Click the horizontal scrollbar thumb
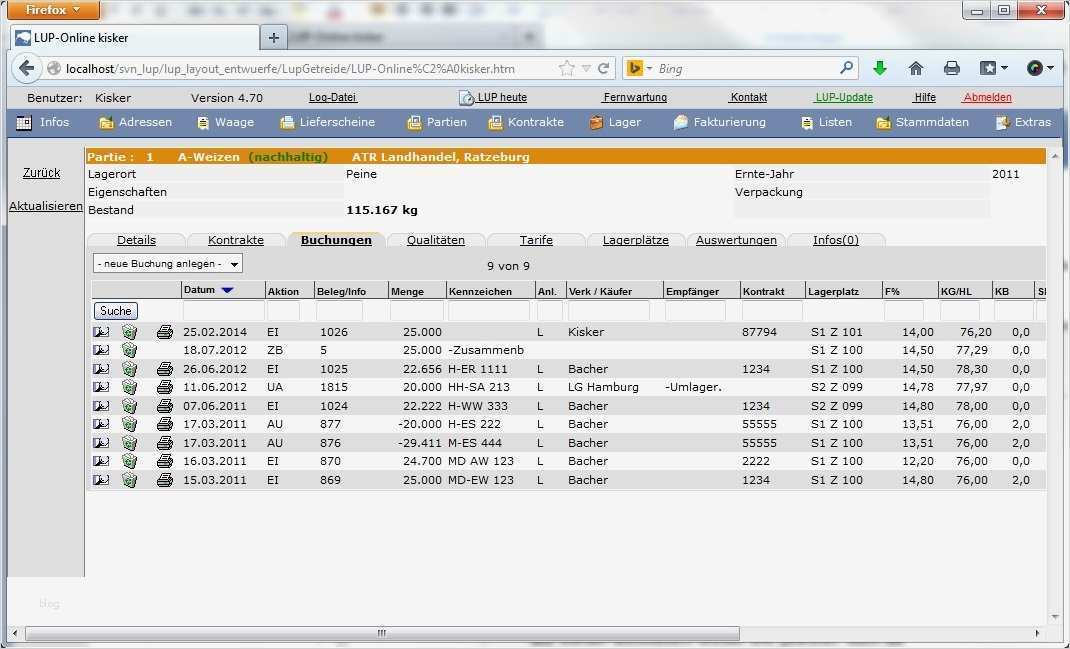1070x649 pixels. [382, 633]
